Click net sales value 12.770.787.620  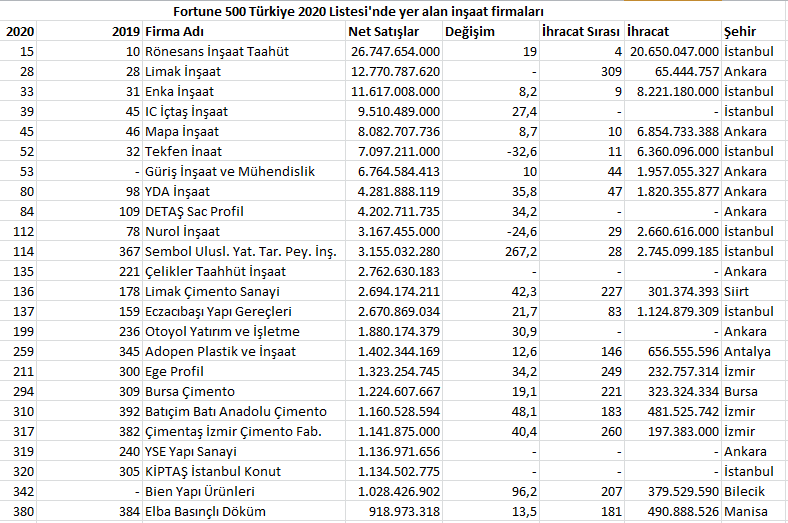tap(396, 72)
